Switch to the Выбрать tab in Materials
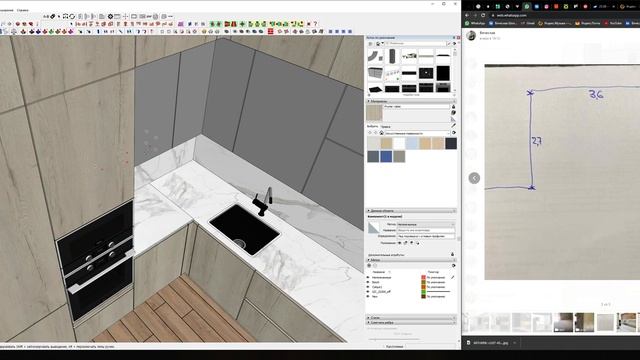Viewport: 640px width, 360px height. (x=372, y=126)
